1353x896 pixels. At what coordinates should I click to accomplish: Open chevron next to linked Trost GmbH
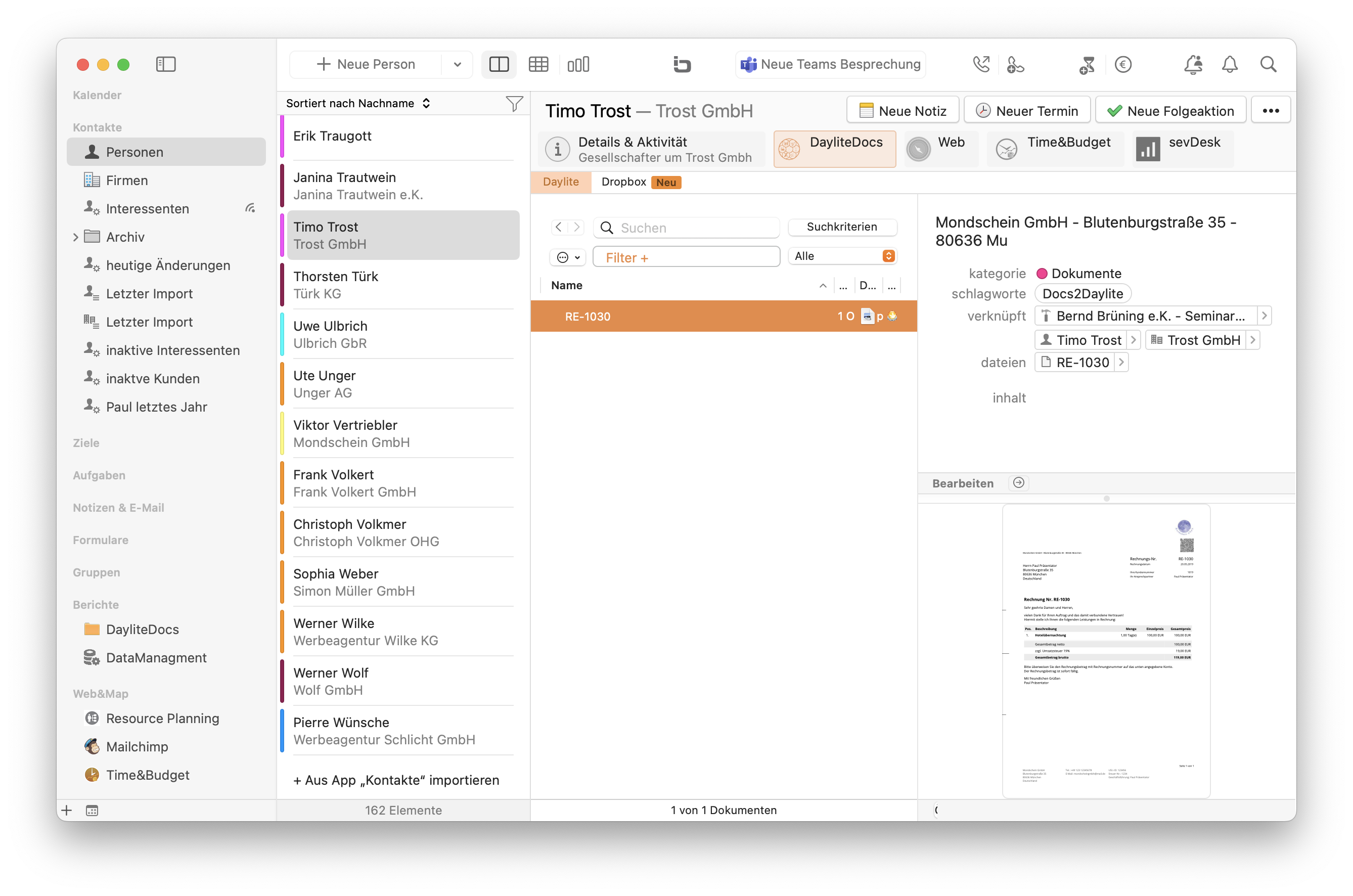(x=1253, y=340)
